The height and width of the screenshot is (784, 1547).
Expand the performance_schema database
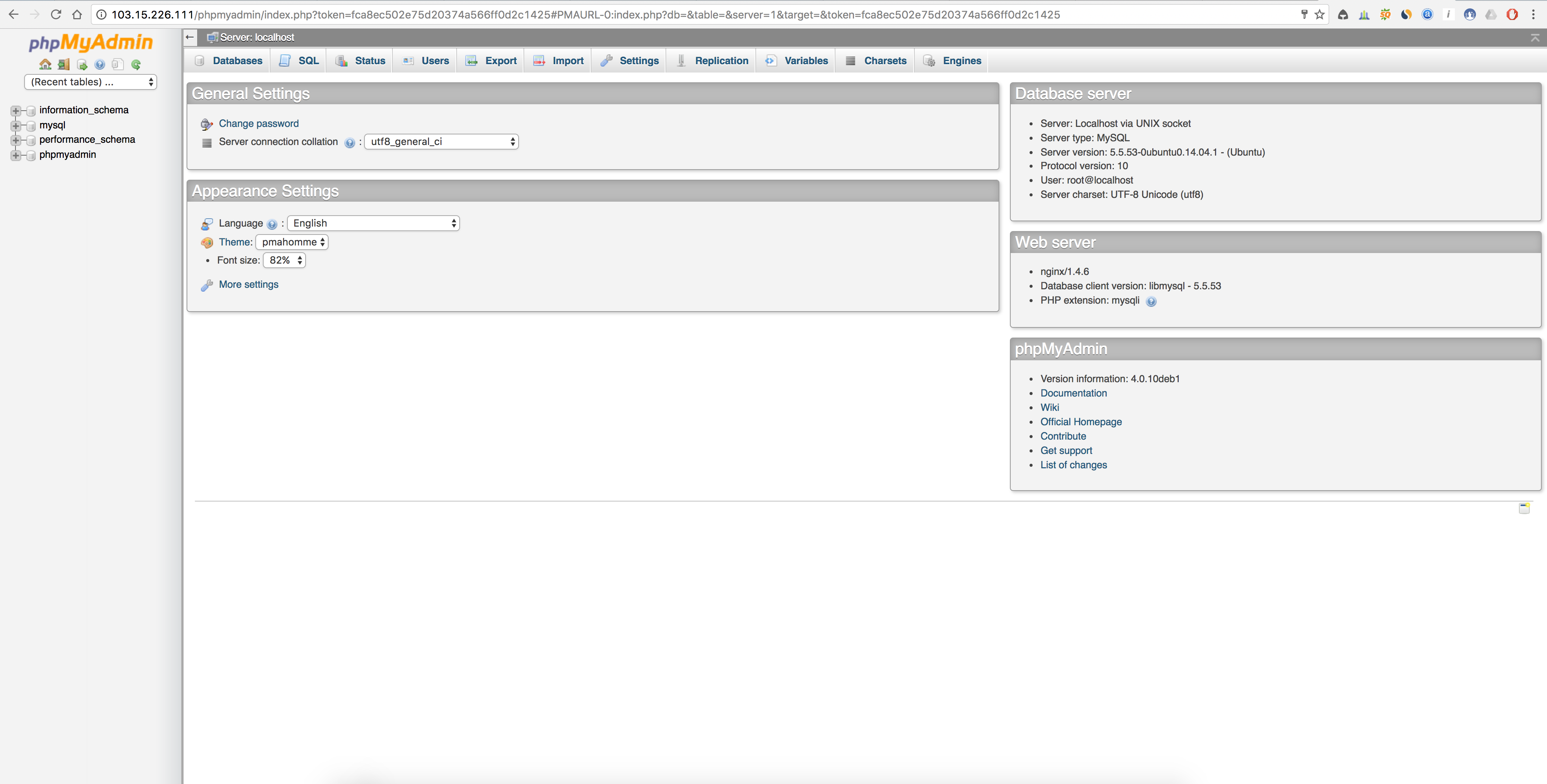coord(15,140)
